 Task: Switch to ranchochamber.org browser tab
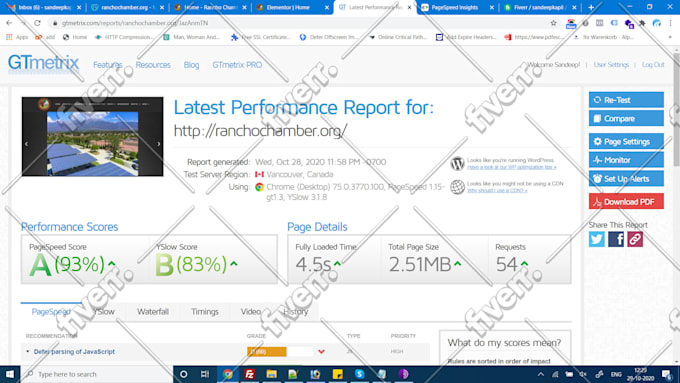127,7
